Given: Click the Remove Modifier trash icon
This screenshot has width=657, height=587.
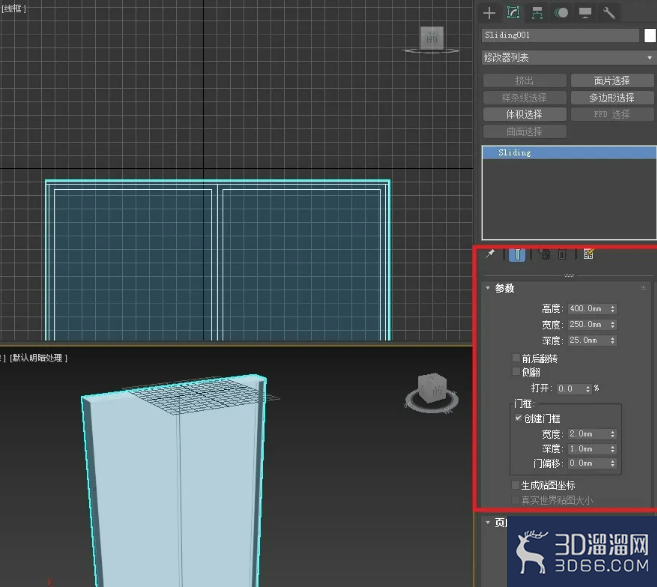Looking at the screenshot, I should click(562, 254).
